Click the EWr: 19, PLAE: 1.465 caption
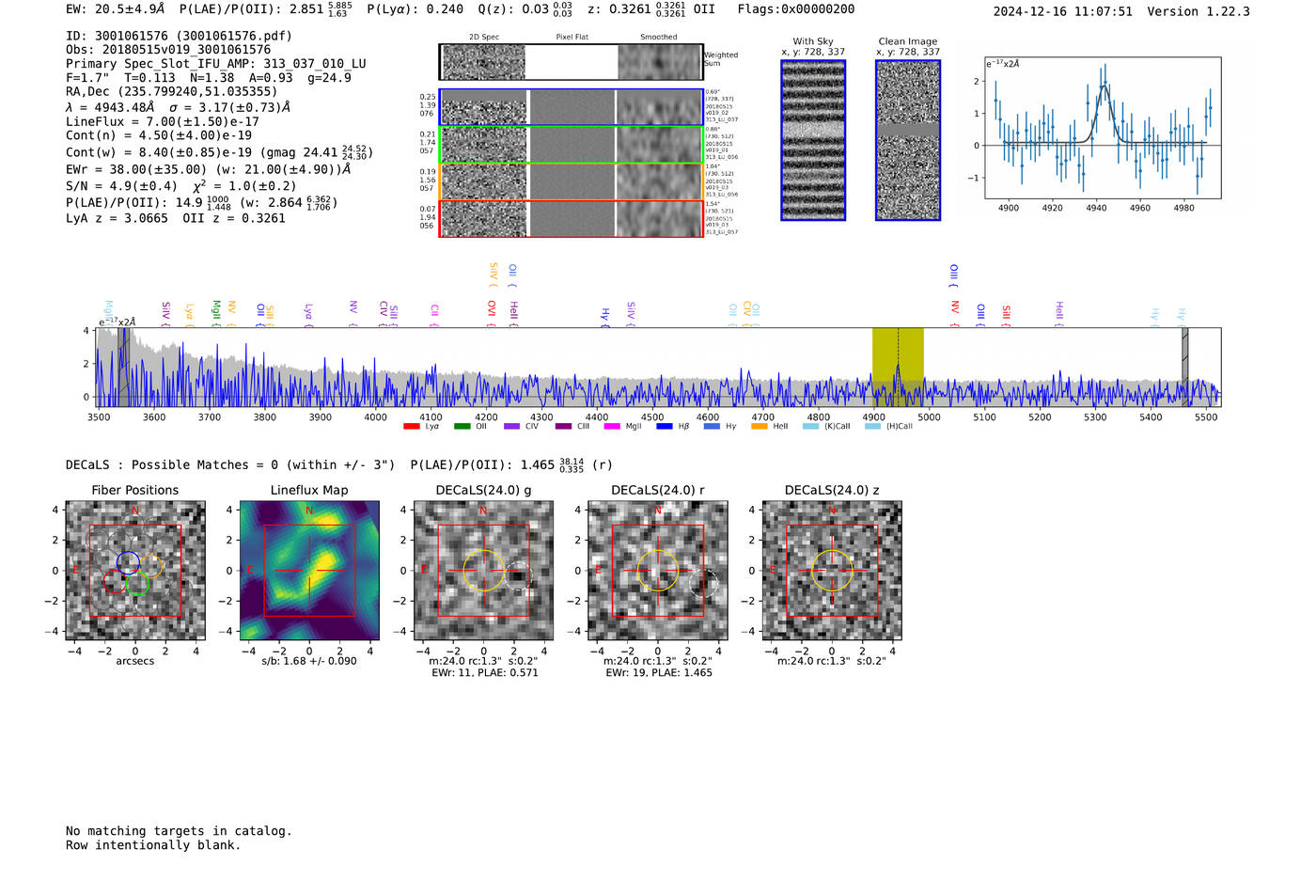The width and height of the screenshot is (1316, 896). click(x=659, y=673)
